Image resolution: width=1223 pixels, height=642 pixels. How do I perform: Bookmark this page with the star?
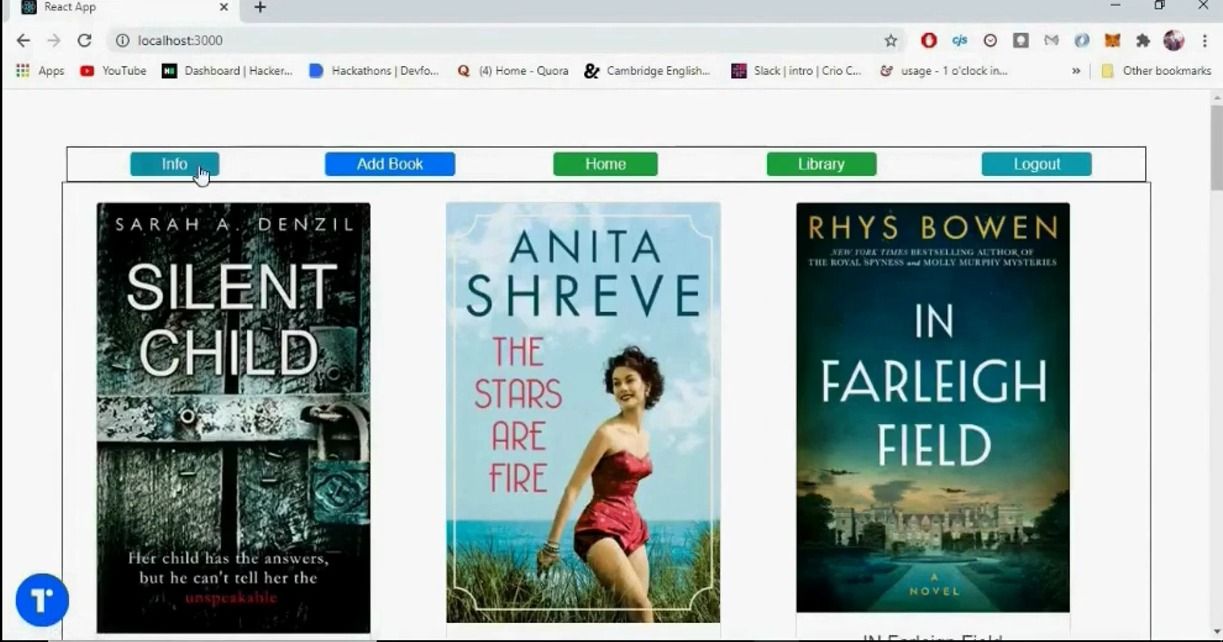click(890, 41)
